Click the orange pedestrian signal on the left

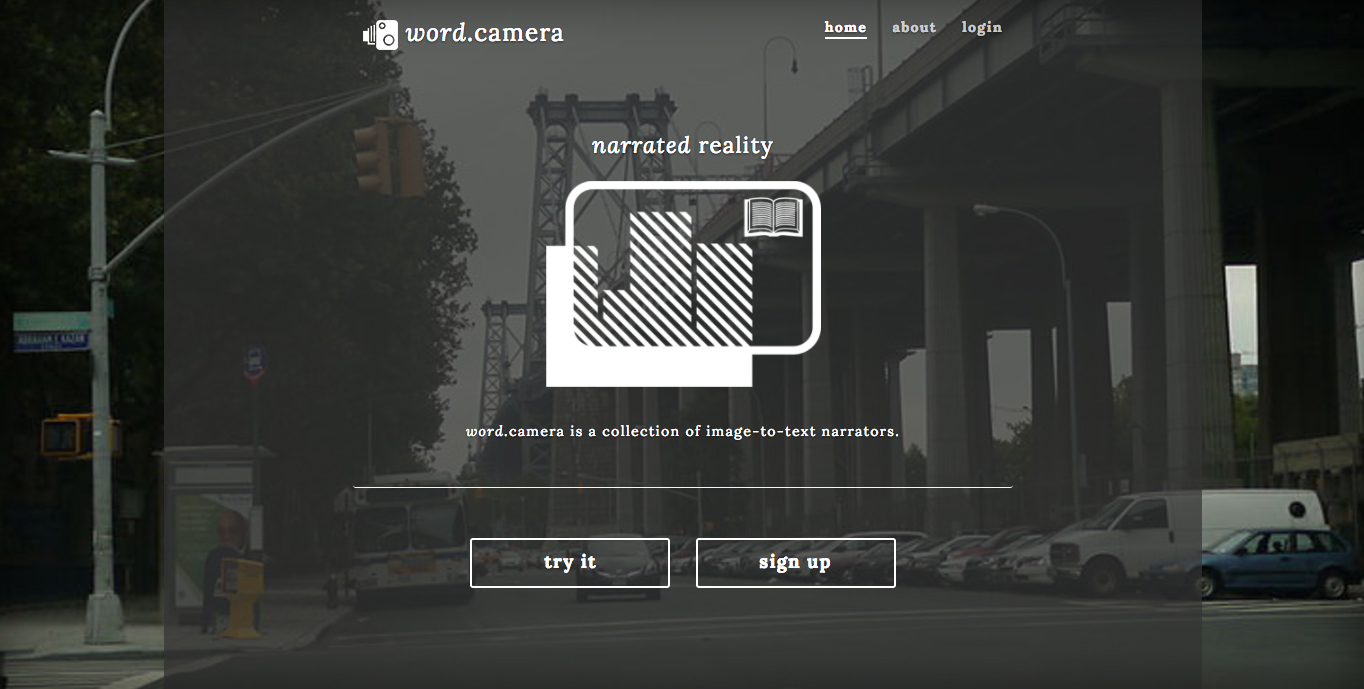[62, 435]
